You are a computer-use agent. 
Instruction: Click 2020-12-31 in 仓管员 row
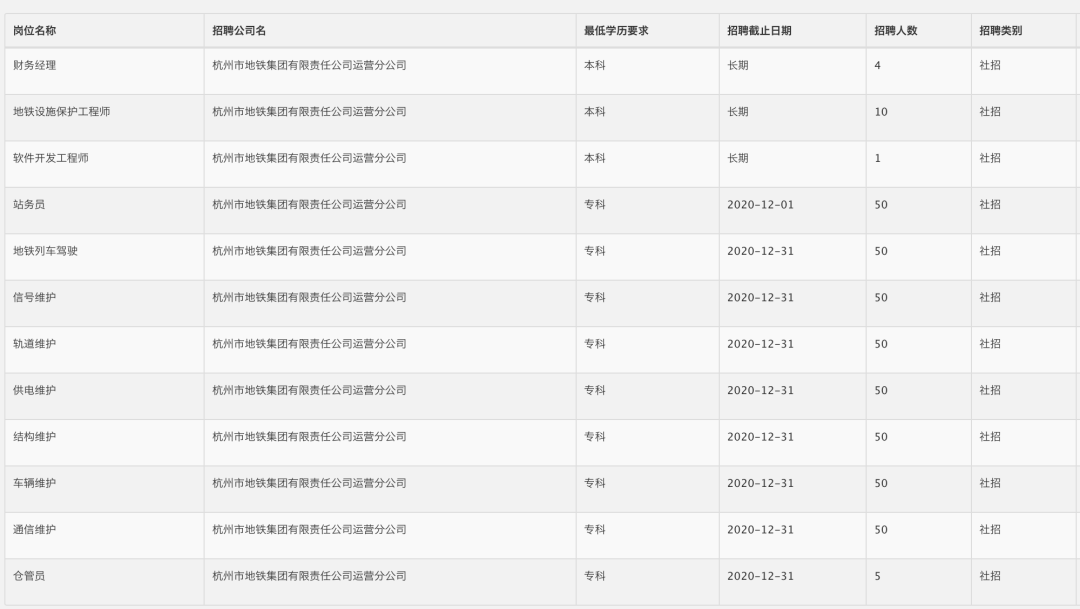760,576
